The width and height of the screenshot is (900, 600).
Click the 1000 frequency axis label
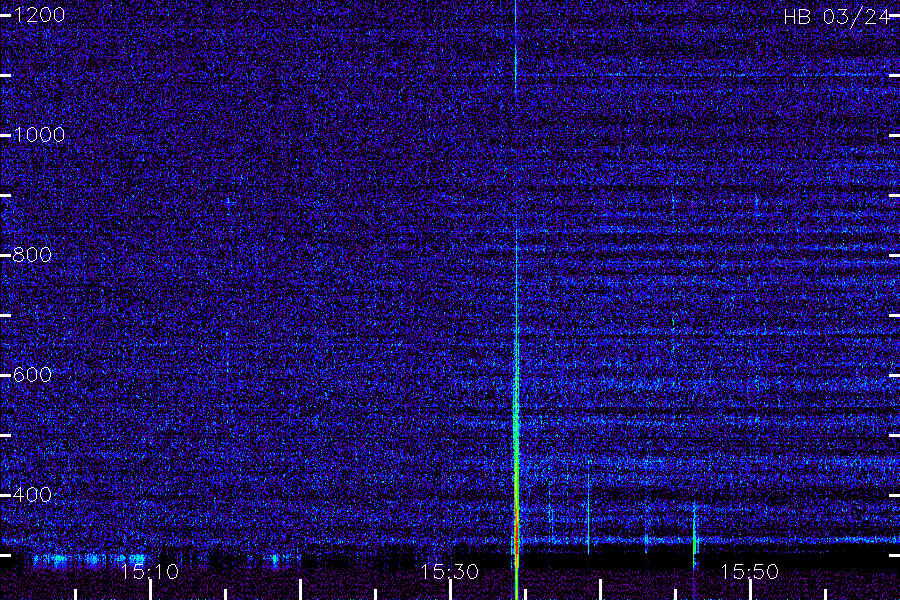(x=39, y=135)
